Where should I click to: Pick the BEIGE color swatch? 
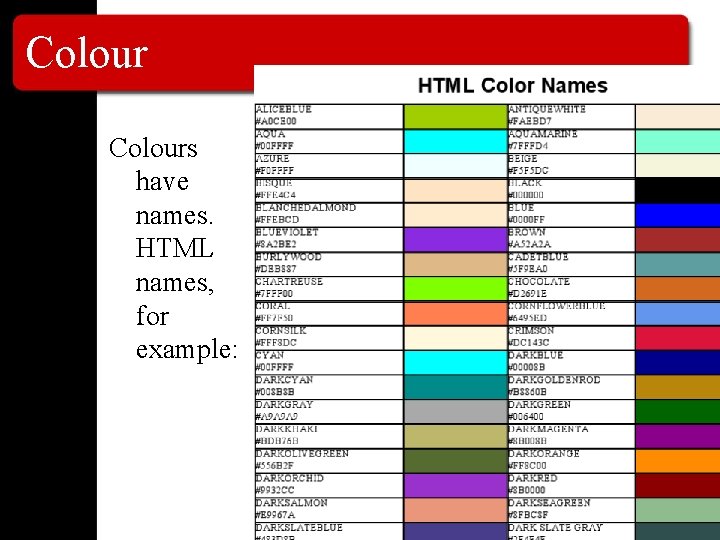coord(678,166)
